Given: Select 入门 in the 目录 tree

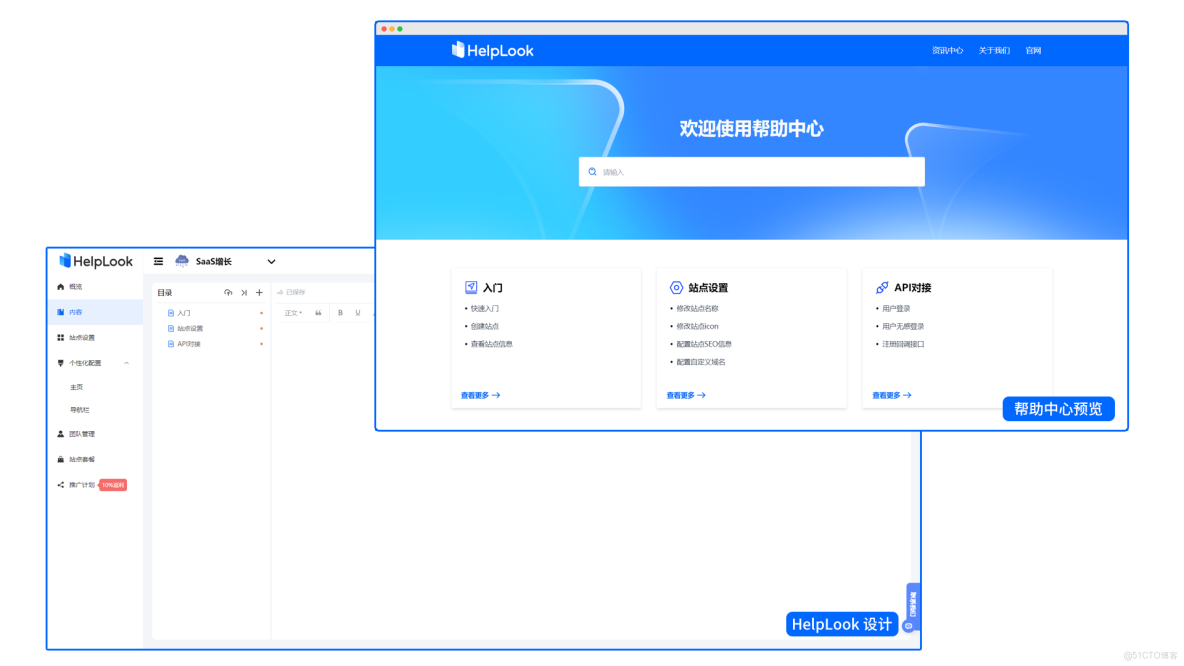Looking at the screenshot, I should pyautogui.click(x=183, y=313).
